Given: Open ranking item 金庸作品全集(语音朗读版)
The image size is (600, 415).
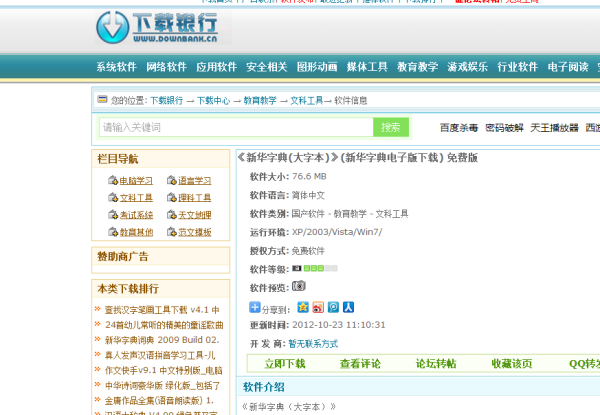Looking at the screenshot, I should point(159,400).
